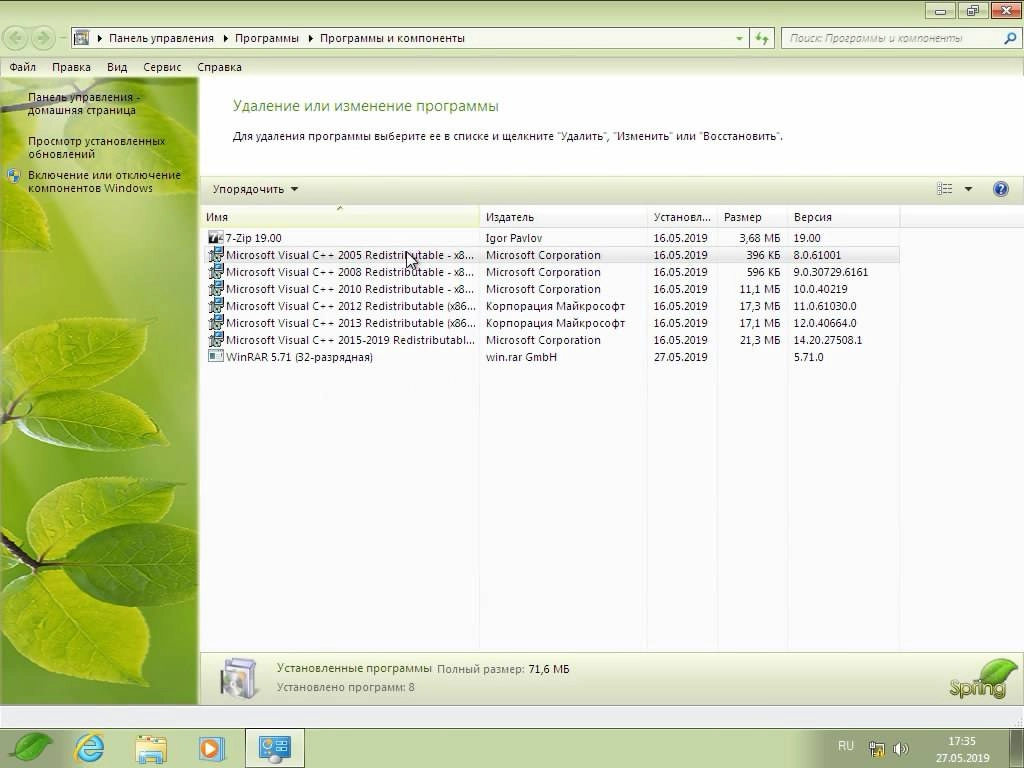The image size is (1024, 768).
Task: Sort by the Установл... column header
Action: pos(682,217)
